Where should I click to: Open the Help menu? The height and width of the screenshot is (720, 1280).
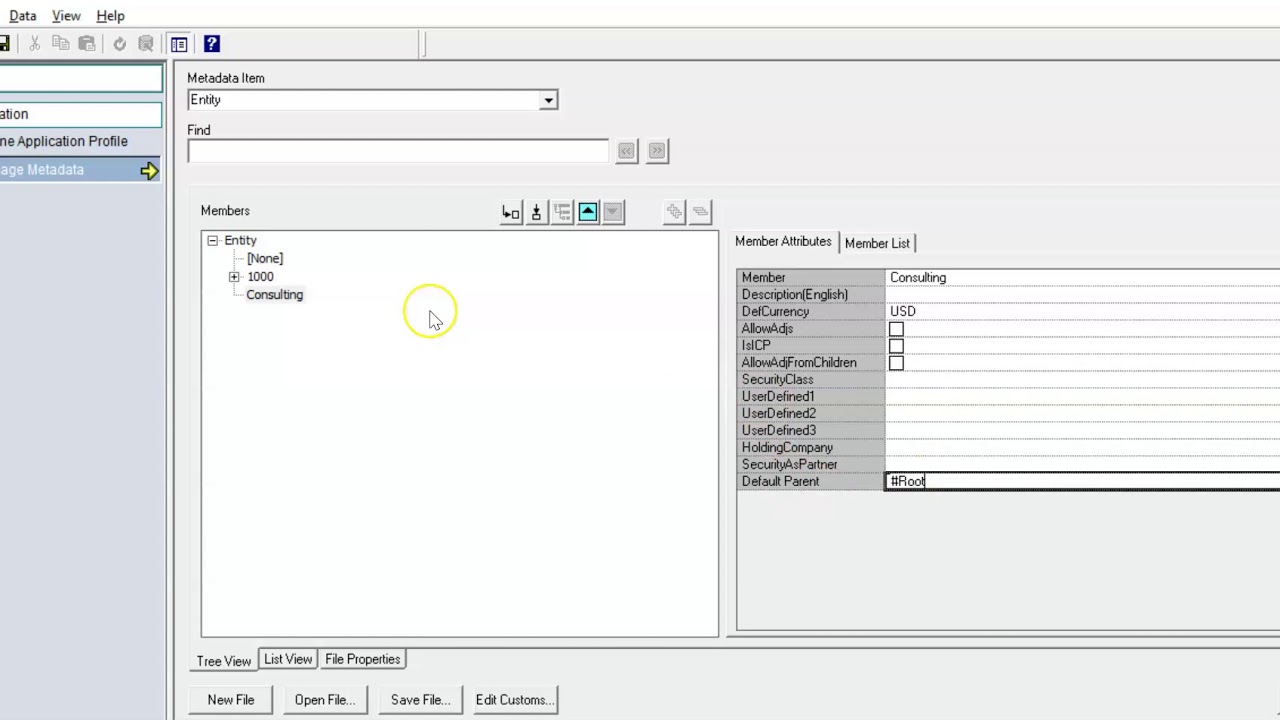point(110,16)
